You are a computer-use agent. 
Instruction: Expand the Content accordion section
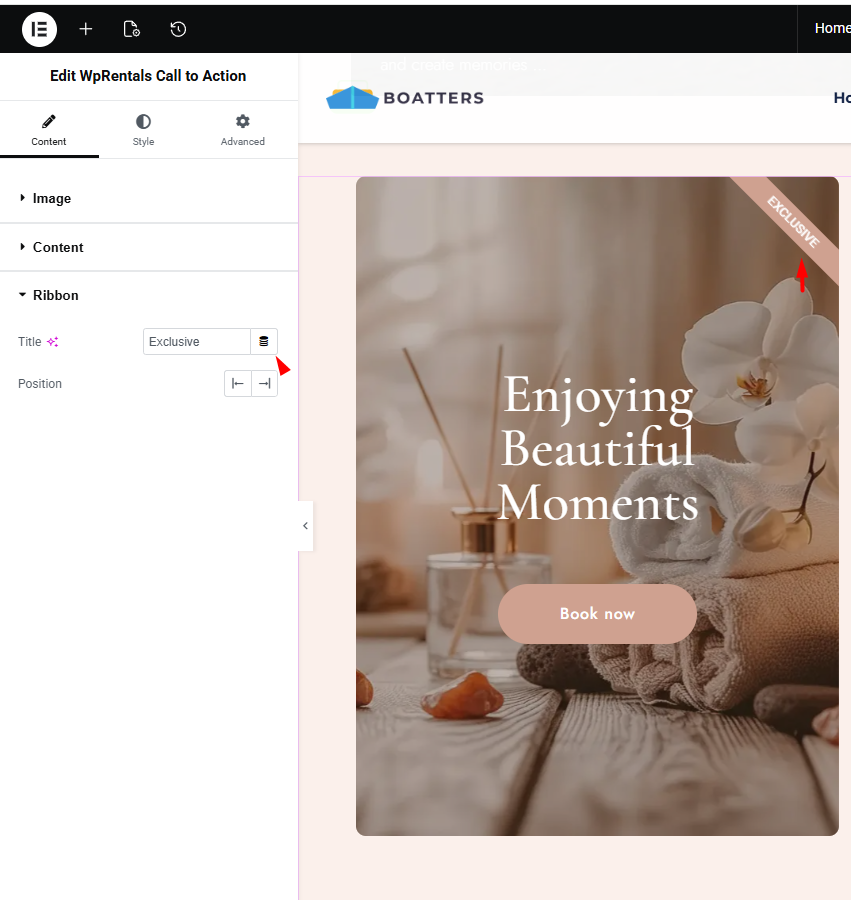(x=57, y=247)
